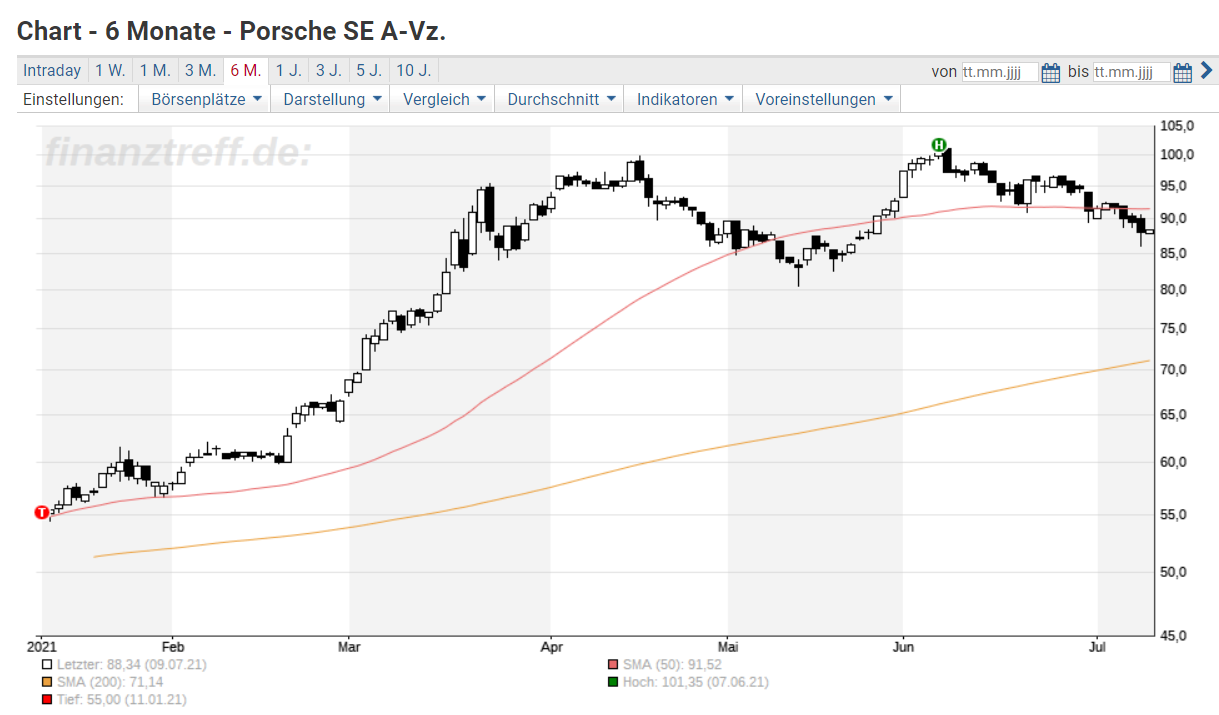Click the green H high marker on chart
1219x715 pixels.
click(x=939, y=145)
